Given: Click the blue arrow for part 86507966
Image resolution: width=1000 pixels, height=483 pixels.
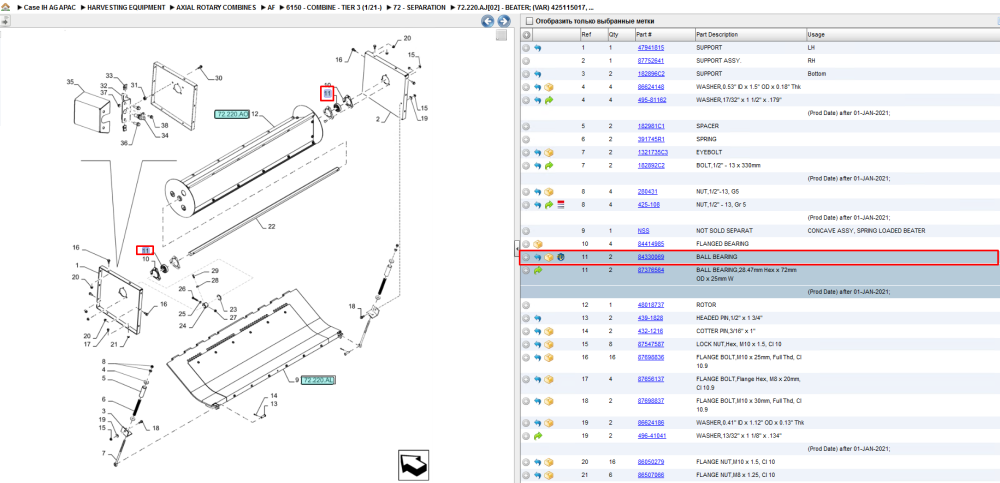Looking at the screenshot, I should coord(538,475).
